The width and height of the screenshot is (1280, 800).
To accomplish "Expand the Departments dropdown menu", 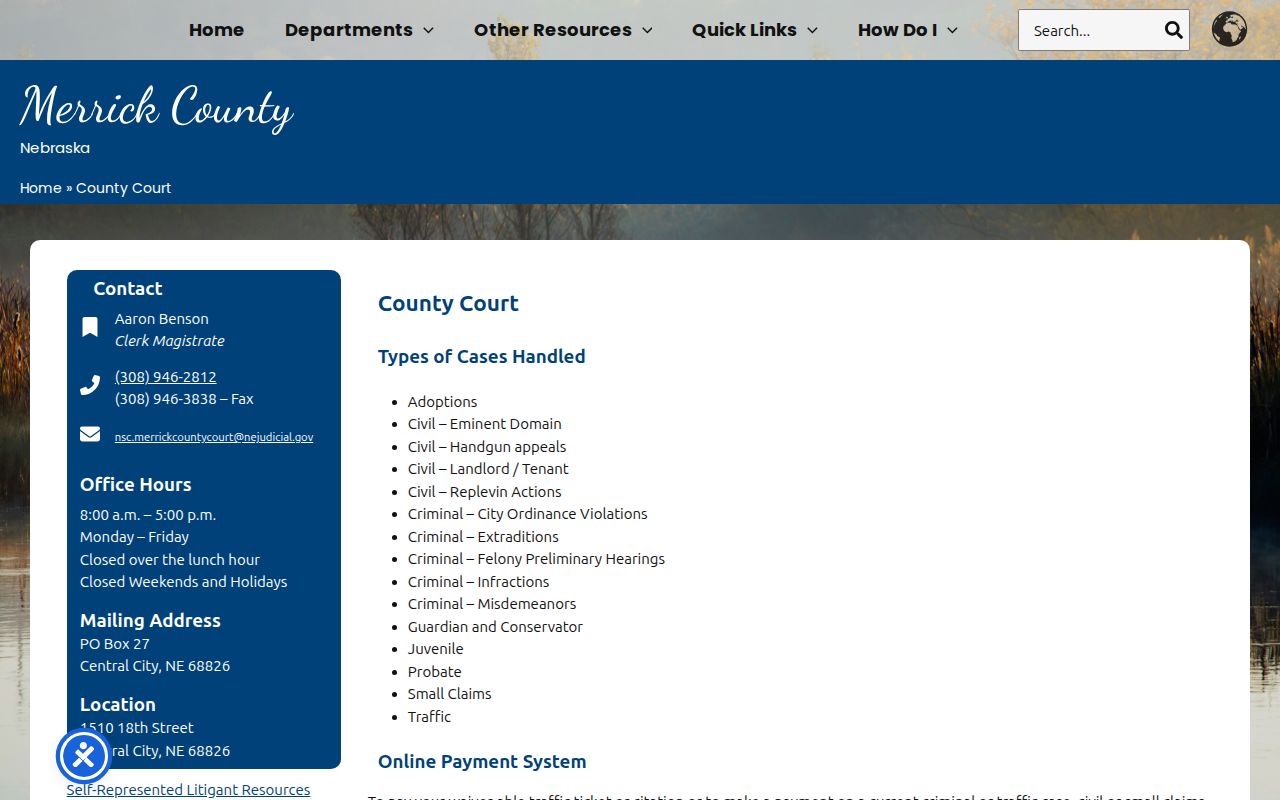I will pyautogui.click(x=359, y=30).
